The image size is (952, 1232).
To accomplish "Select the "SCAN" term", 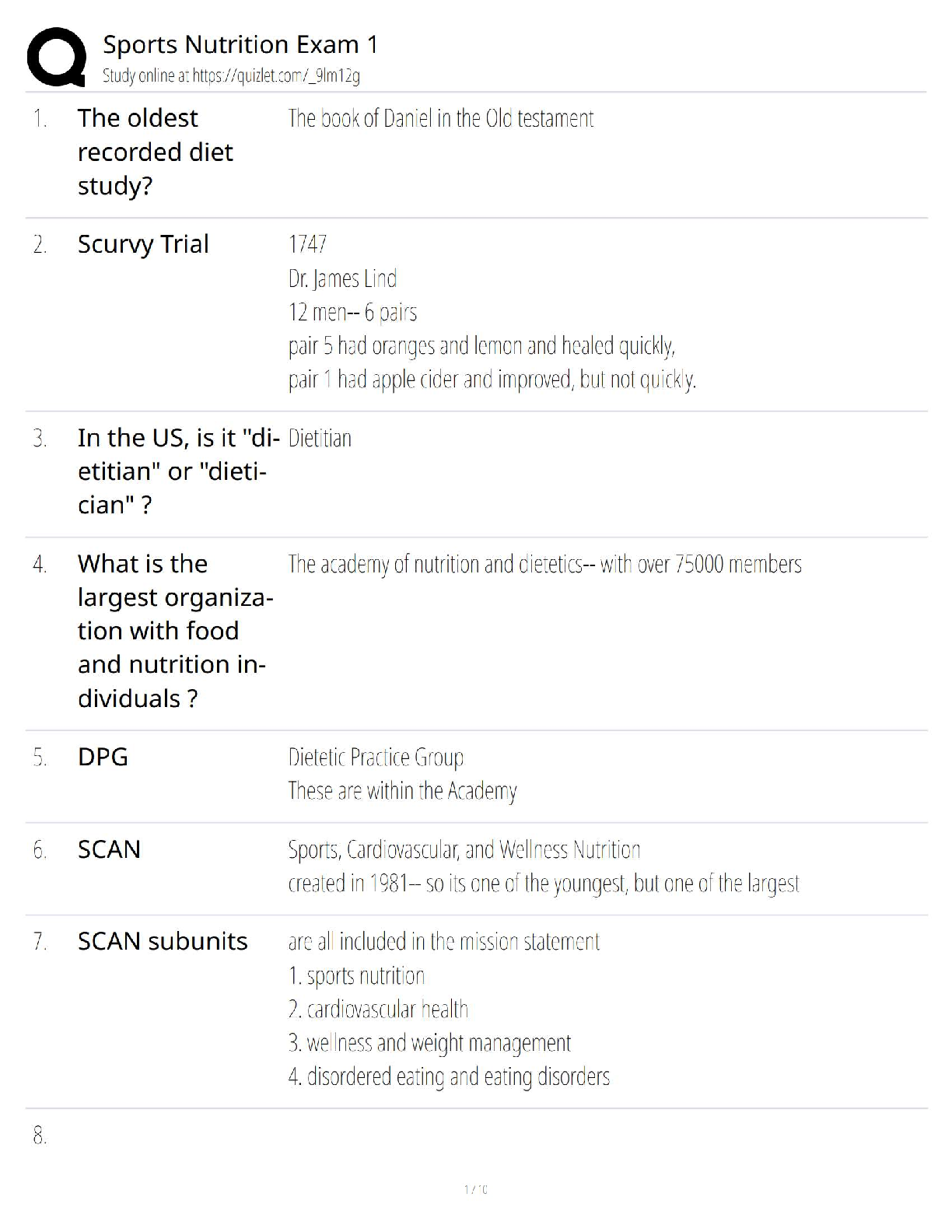I will [x=109, y=849].
